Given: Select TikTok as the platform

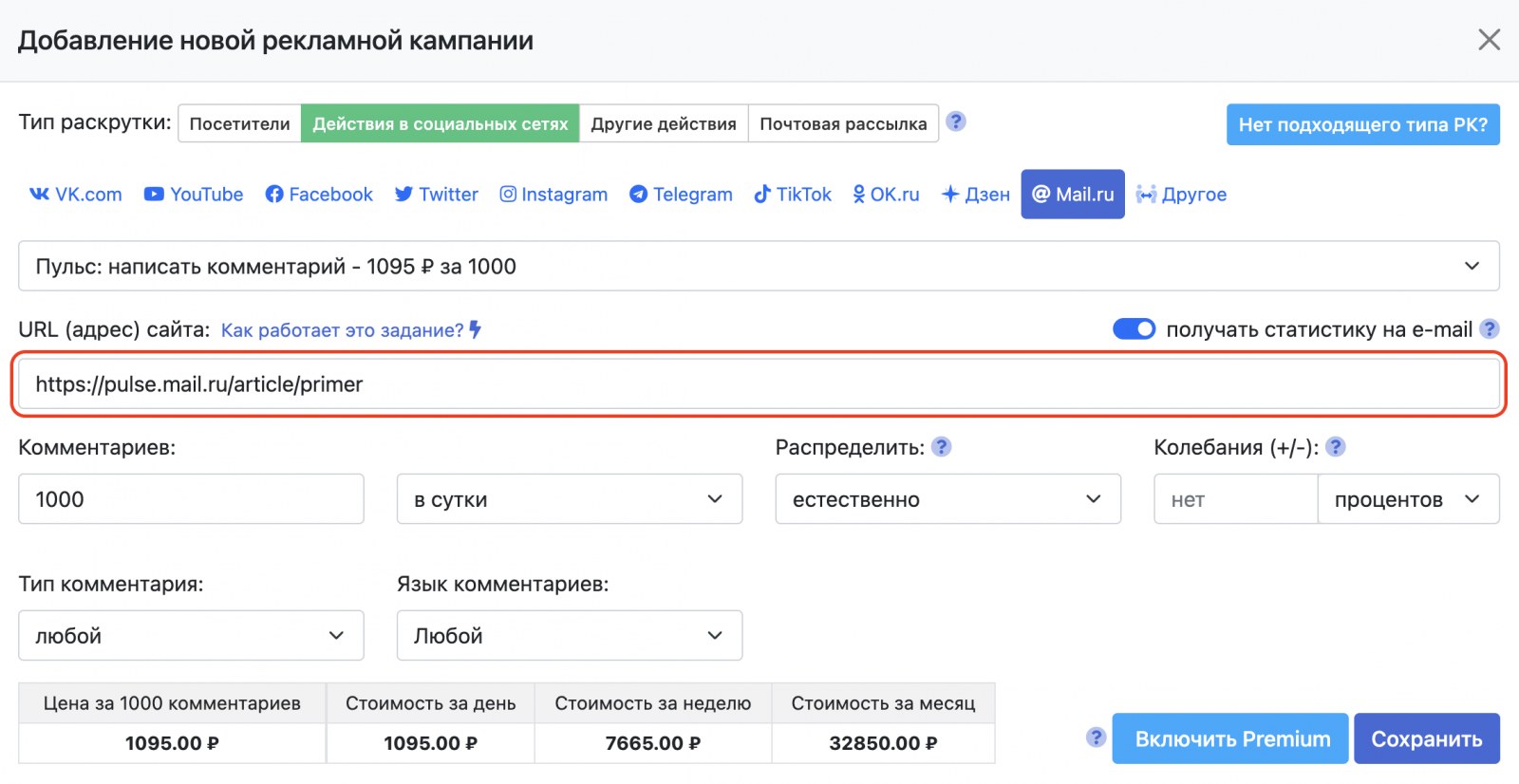Looking at the screenshot, I should (x=792, y=195).
